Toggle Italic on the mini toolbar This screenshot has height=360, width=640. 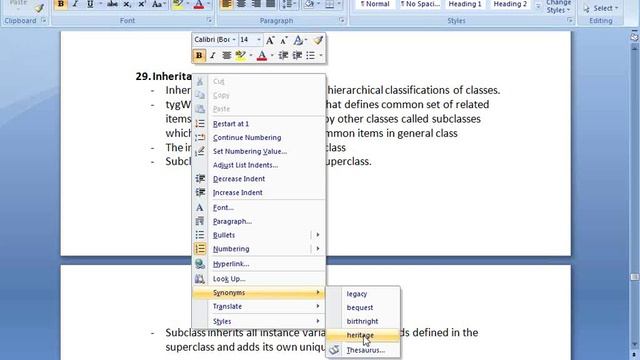click(x=213, y=56)
